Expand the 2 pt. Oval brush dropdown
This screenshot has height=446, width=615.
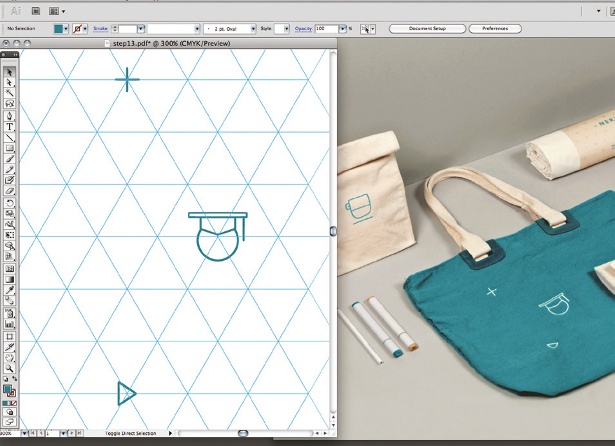coord(253,29)
